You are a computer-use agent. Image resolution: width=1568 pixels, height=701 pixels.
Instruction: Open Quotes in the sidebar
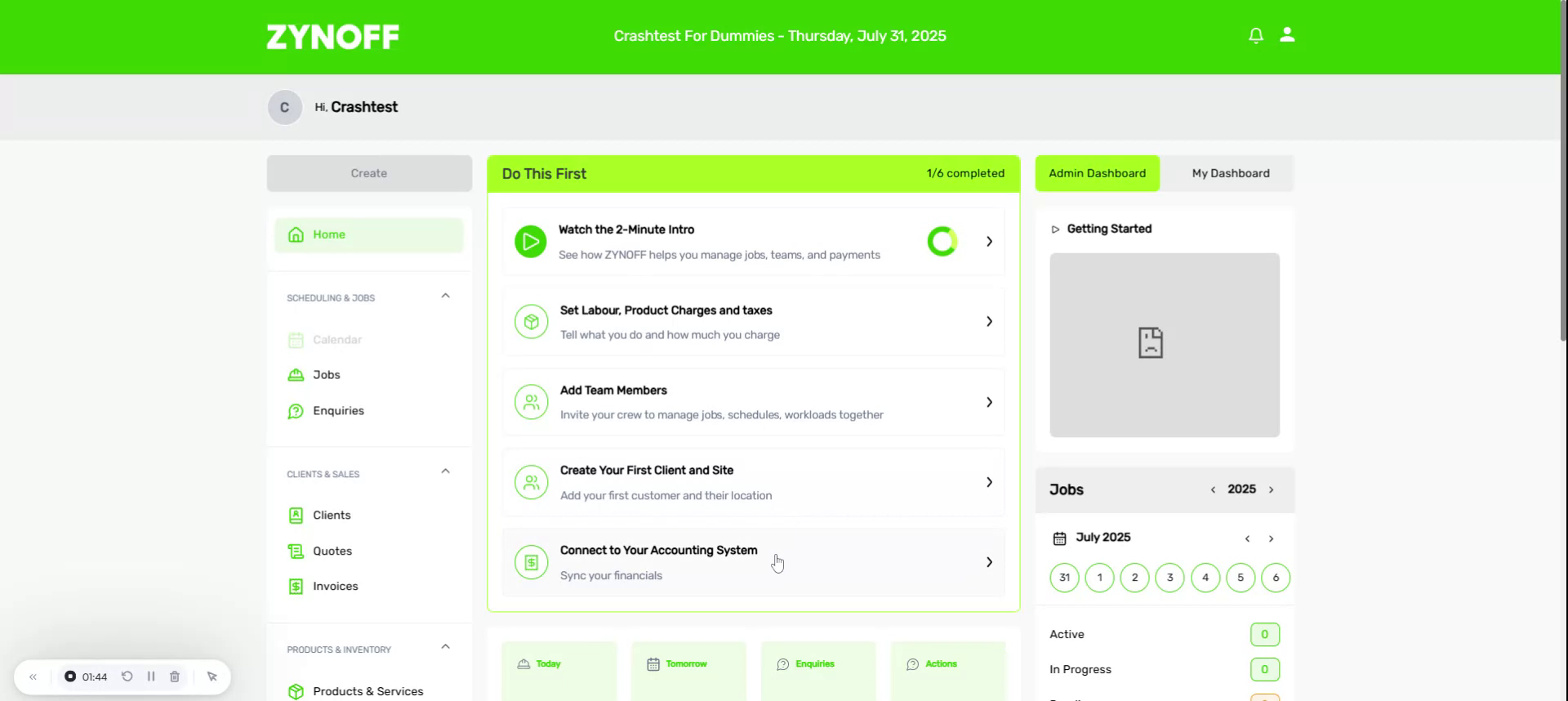pyautogui.click(x=332, y=551)
